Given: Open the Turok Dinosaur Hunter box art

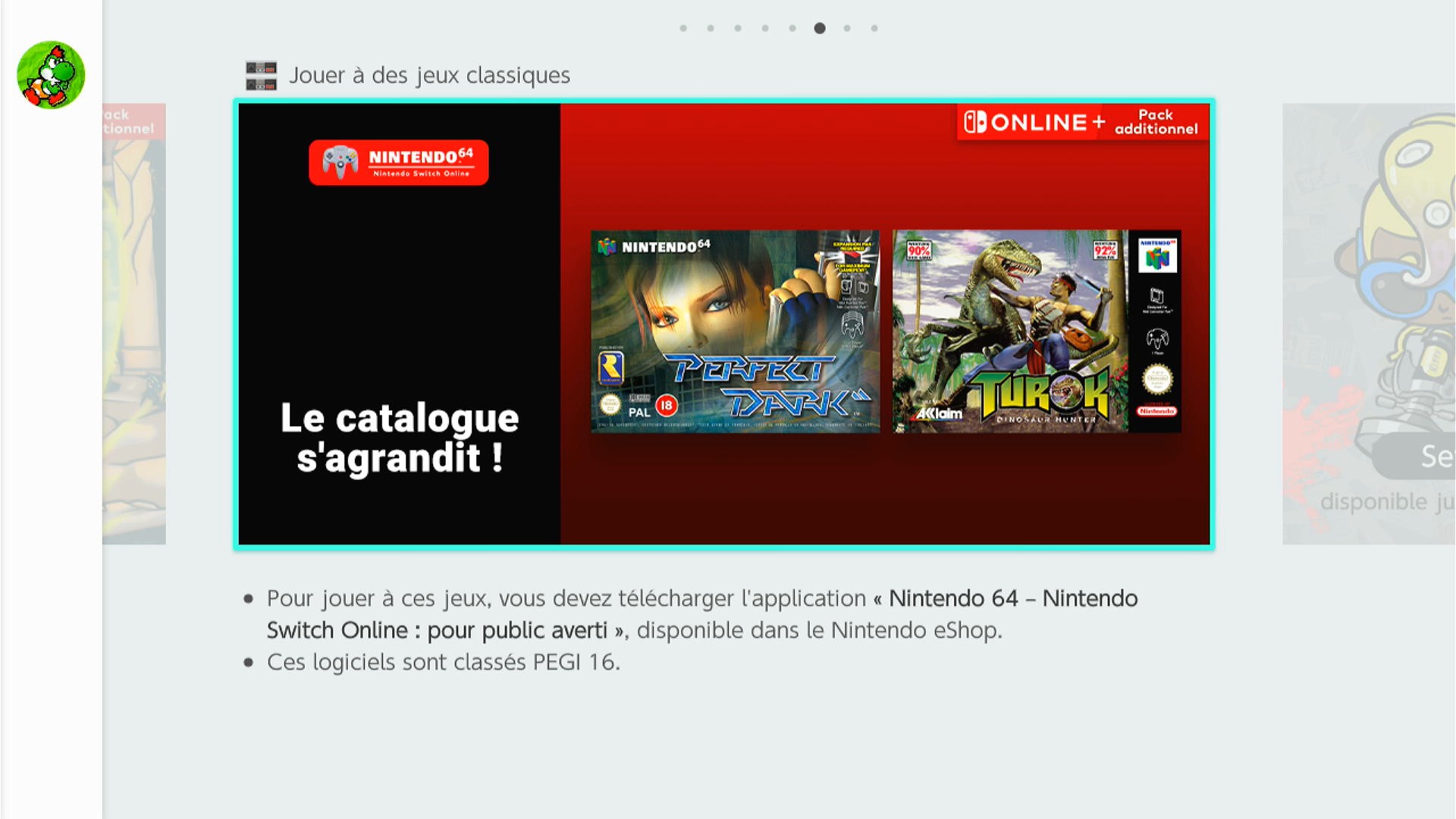Looking at the screenshot, I should [1037, 331].
